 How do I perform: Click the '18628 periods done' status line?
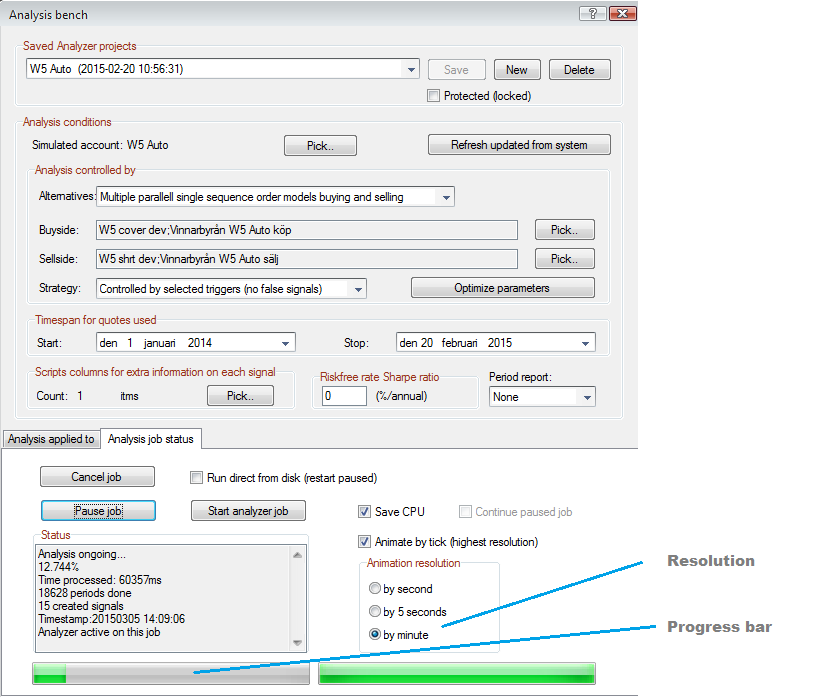(84, 593)
